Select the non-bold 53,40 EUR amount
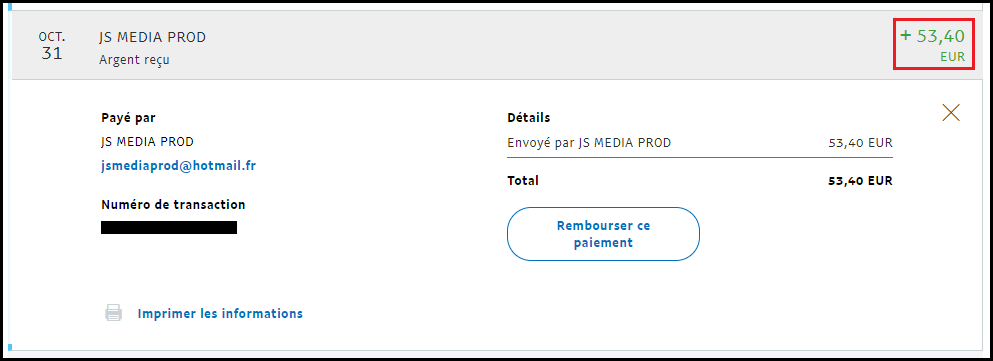The image size is (993, 361). pyautogui.click(x=861, y=143)
